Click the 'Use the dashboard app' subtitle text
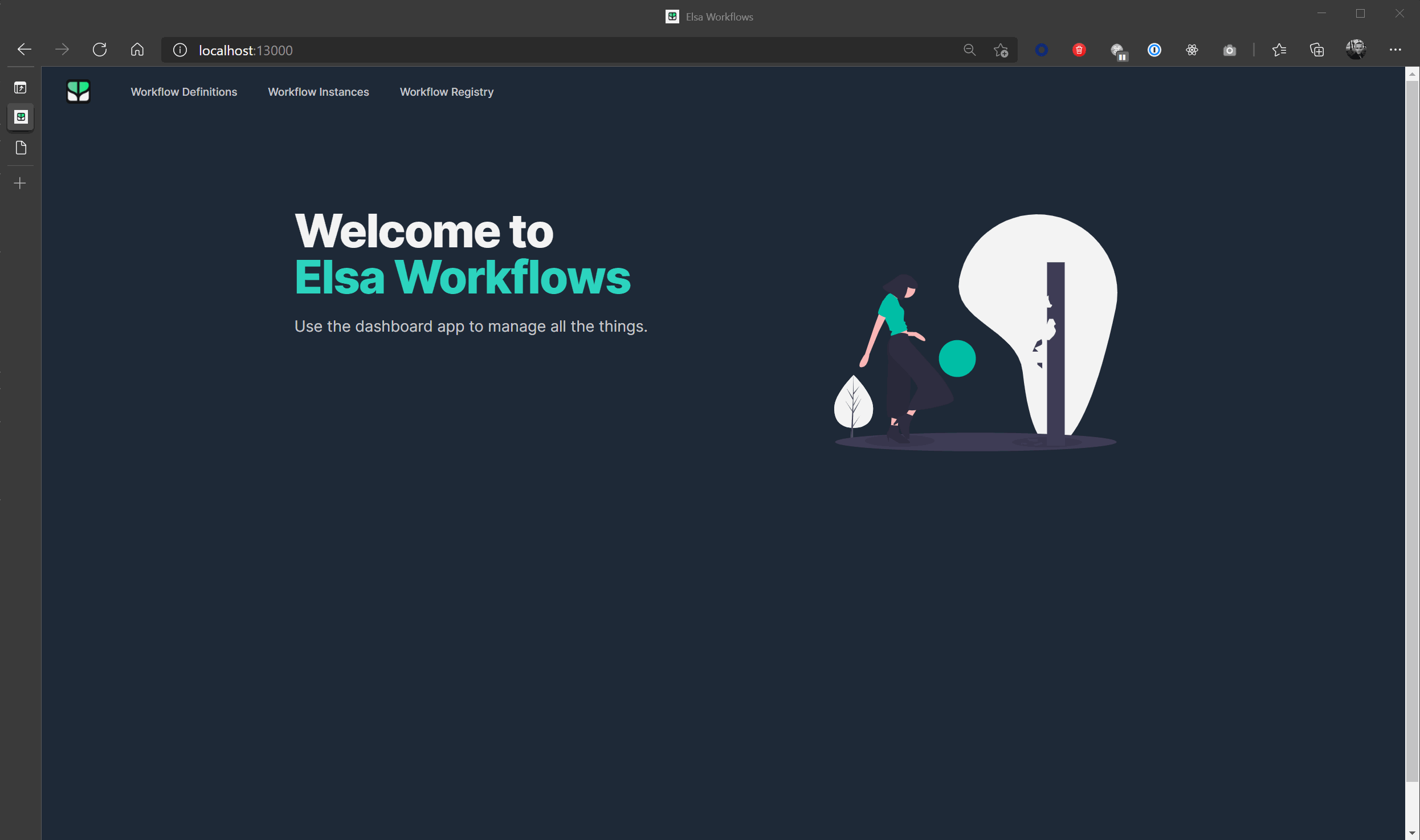This screenshot has height=840, width=1420. (x=471, y=326)
